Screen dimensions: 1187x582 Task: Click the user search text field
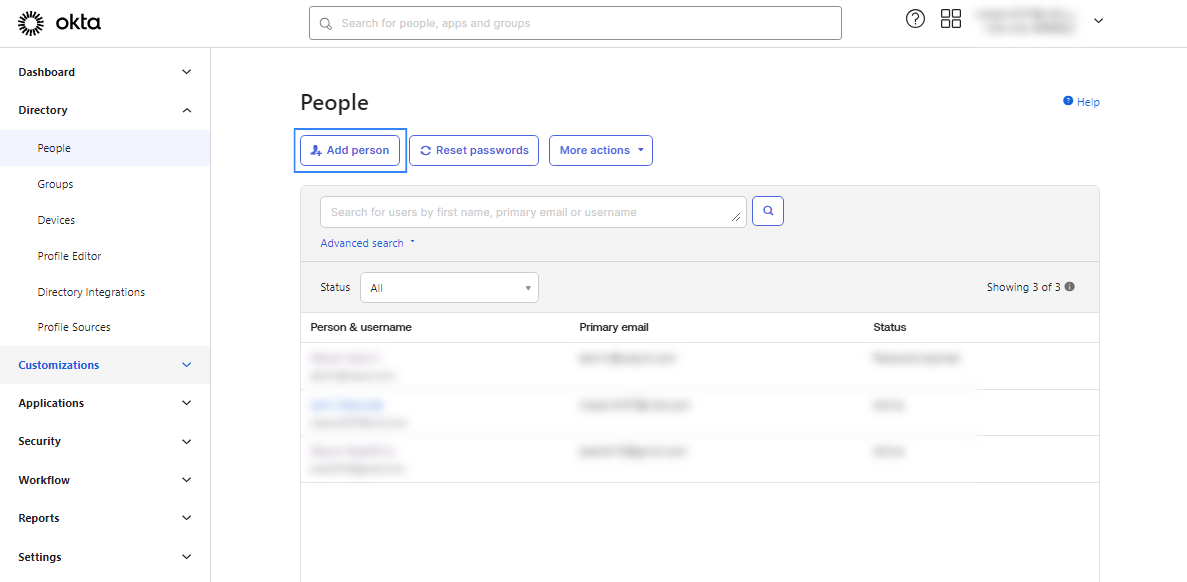pos(530,212)
